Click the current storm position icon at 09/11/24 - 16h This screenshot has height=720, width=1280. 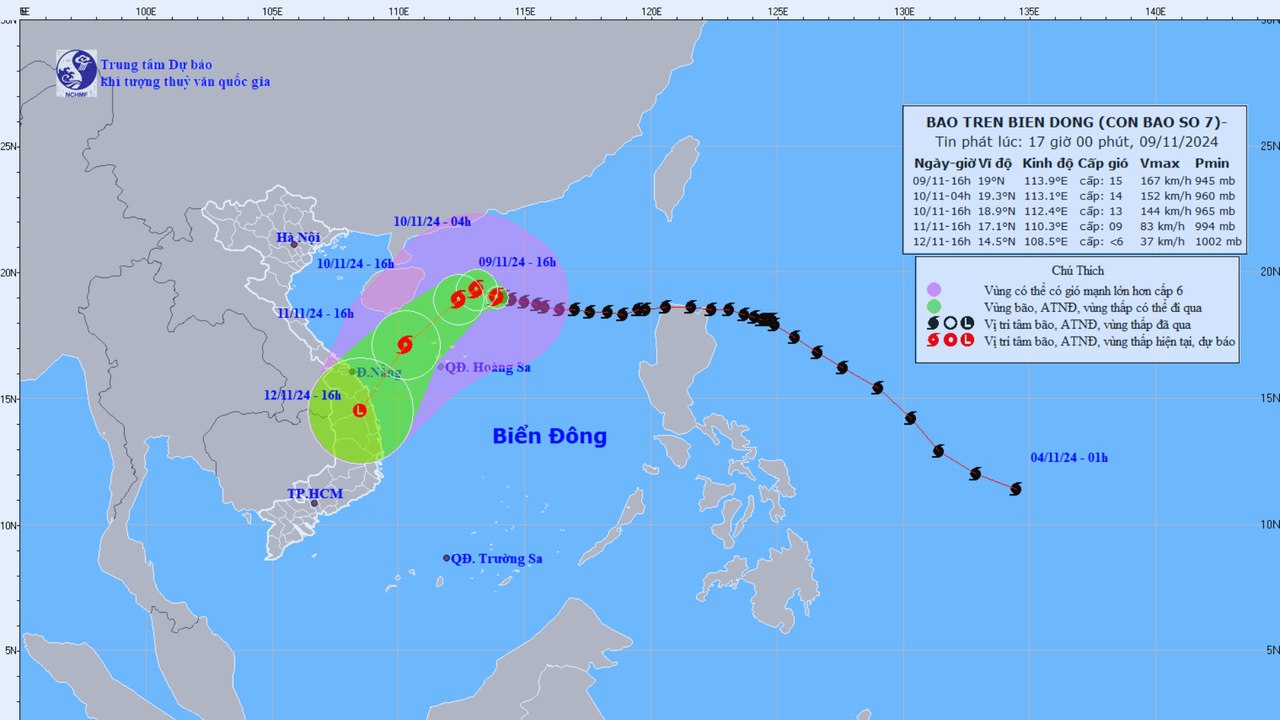tap(496, 296)
